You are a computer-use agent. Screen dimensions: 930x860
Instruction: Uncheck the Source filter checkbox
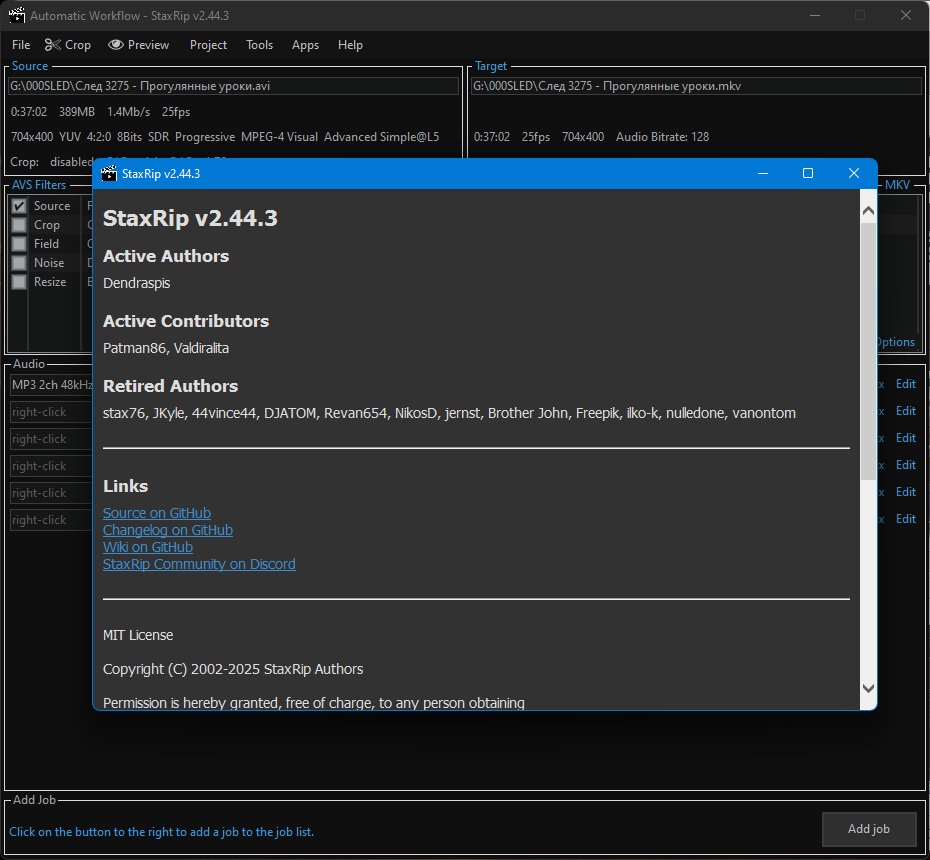pyautogui.click(x=19, y=206)
